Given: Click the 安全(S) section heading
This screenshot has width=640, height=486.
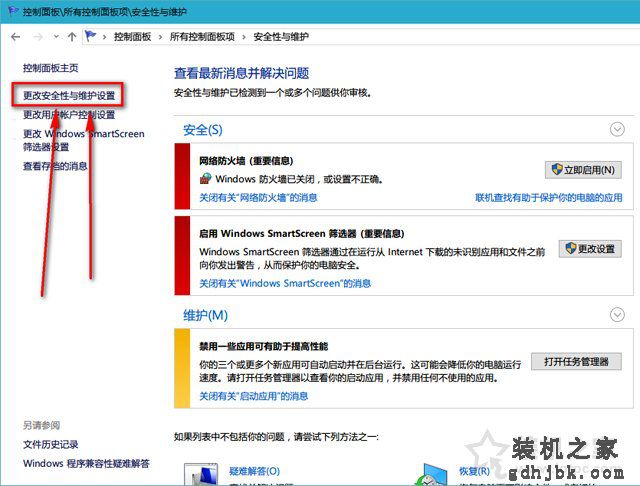Looking at the screenshot, I should tap(203, 130).
